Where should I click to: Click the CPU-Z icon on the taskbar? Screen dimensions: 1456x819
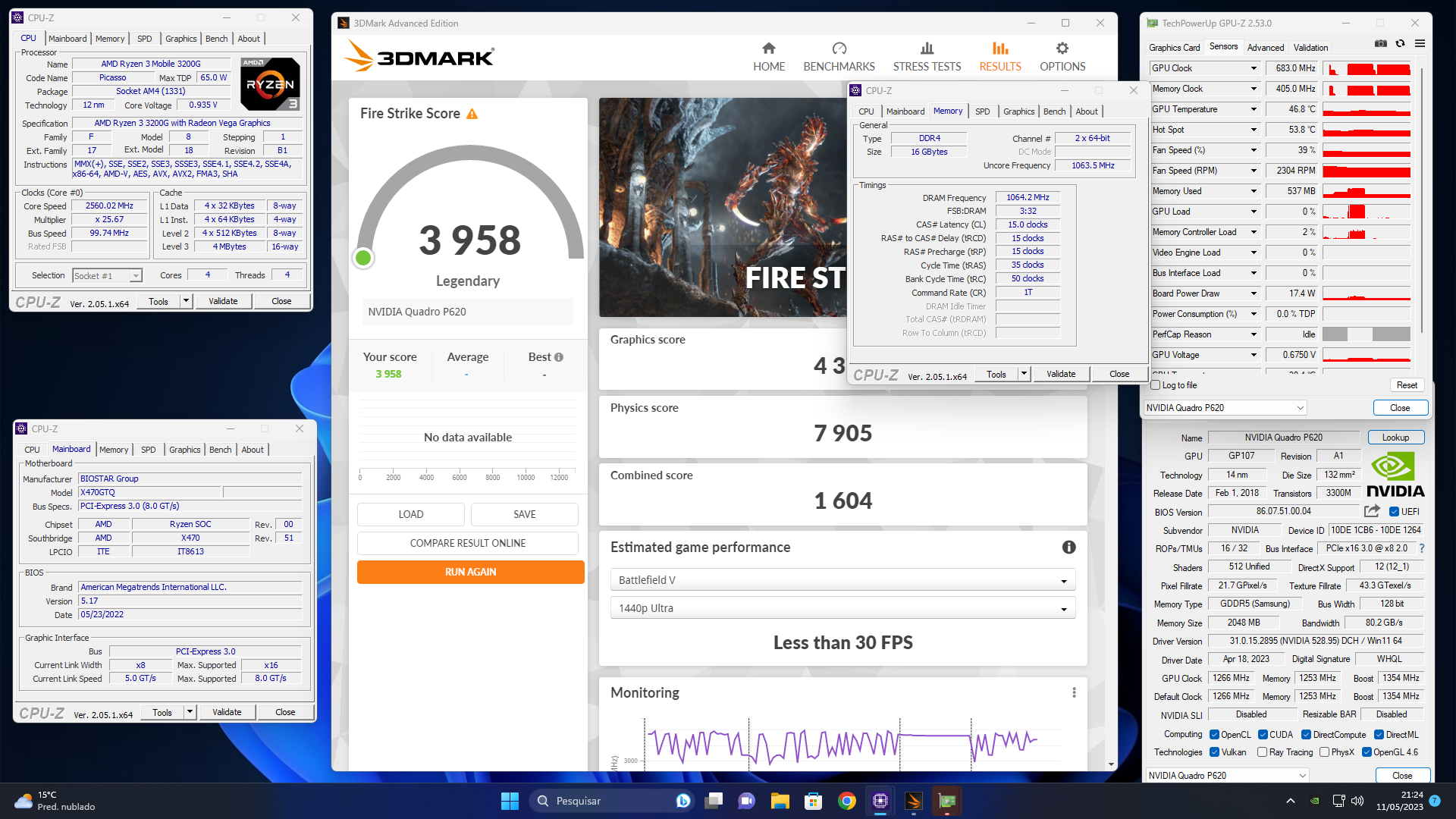click(880, 801)
